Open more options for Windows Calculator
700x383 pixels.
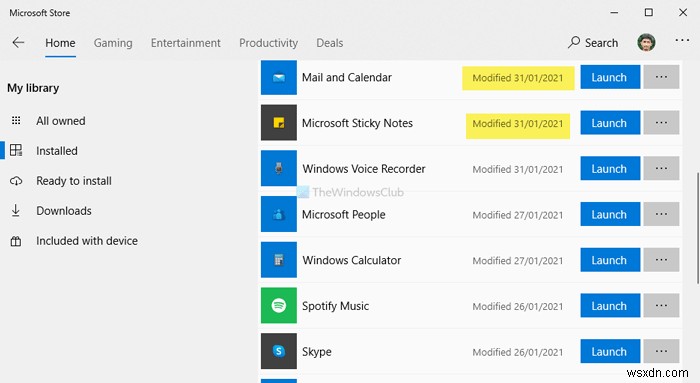point(661,260)
